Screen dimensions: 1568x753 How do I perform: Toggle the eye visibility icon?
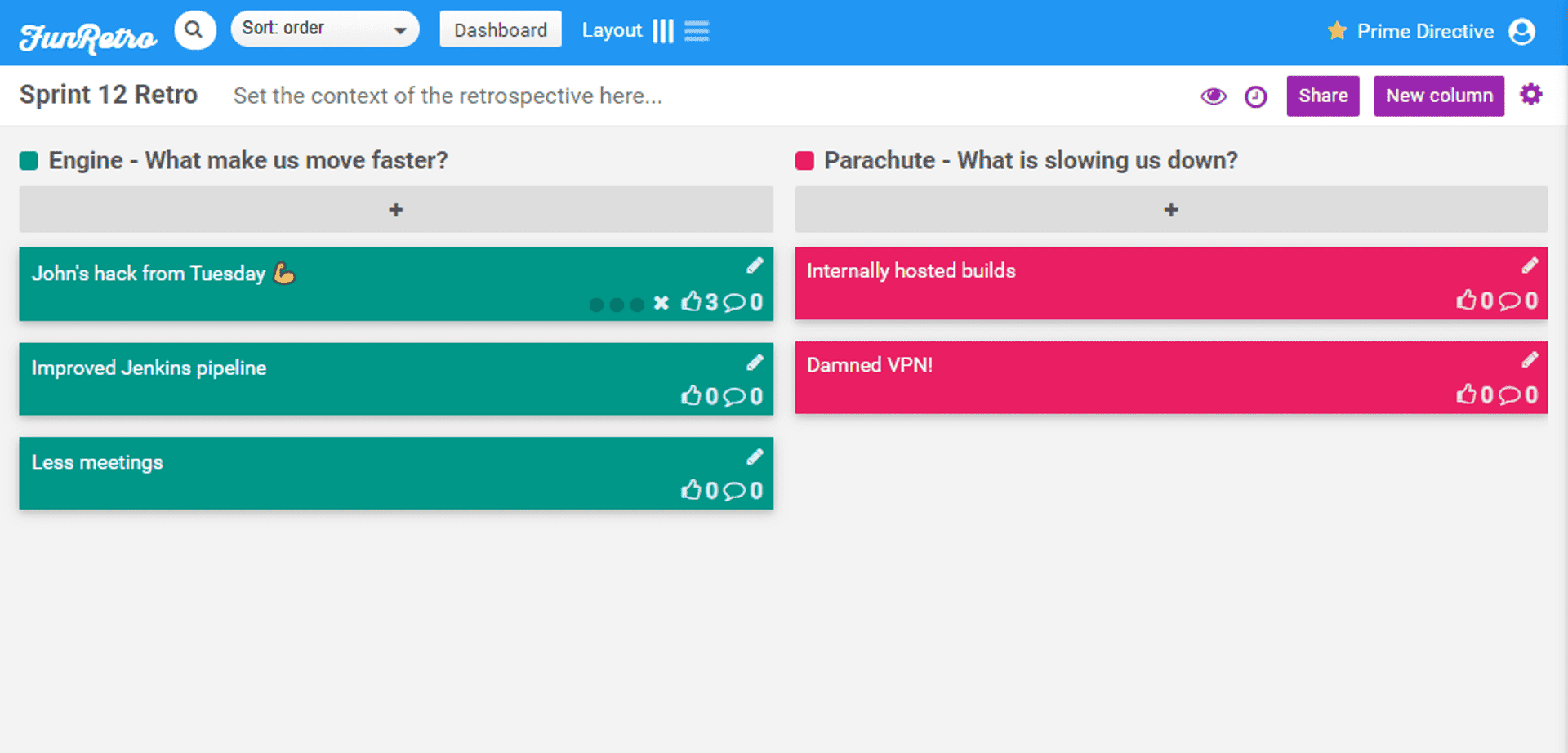coord(1213,96)
